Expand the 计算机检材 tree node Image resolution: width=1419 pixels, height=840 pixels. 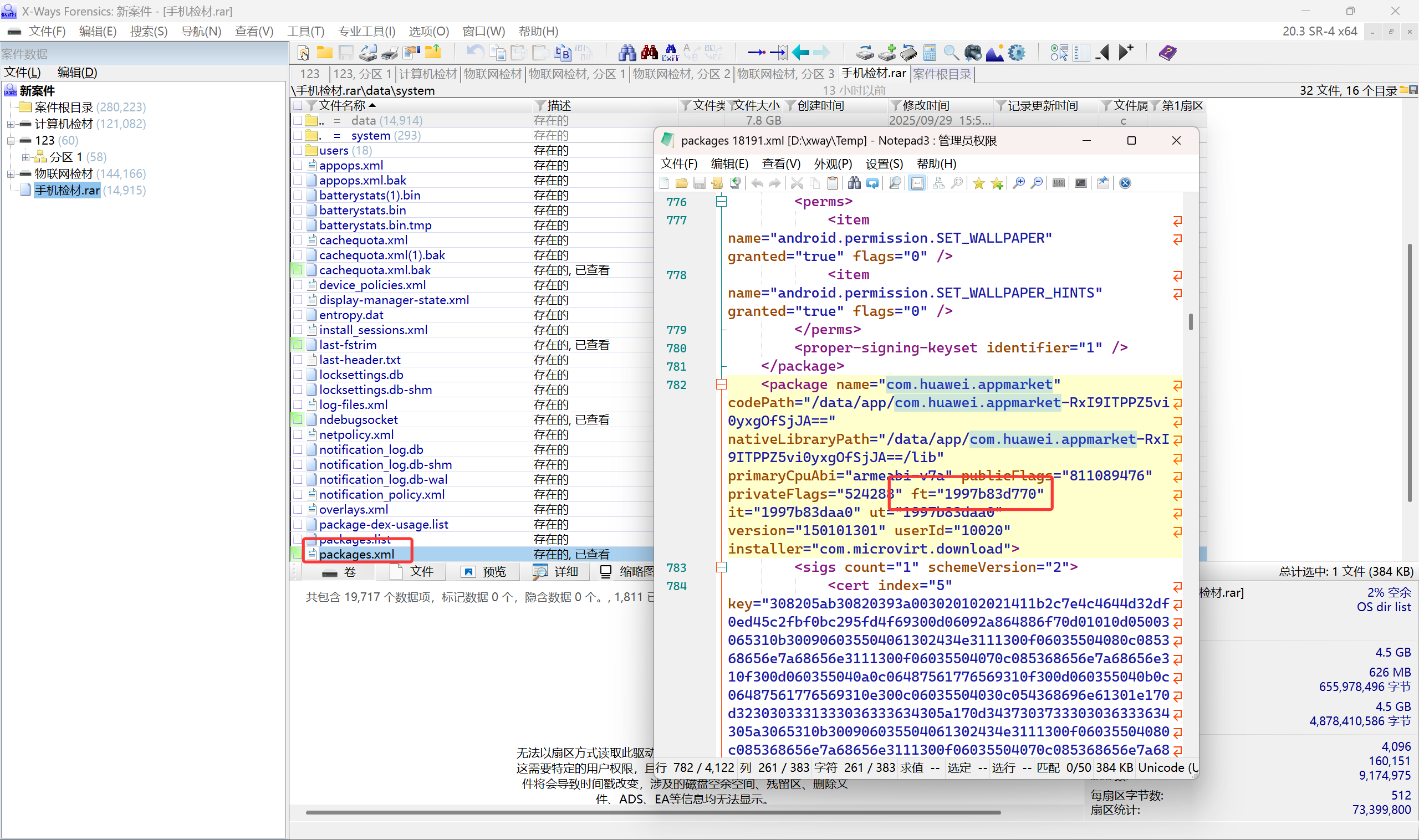click(11, 124)
